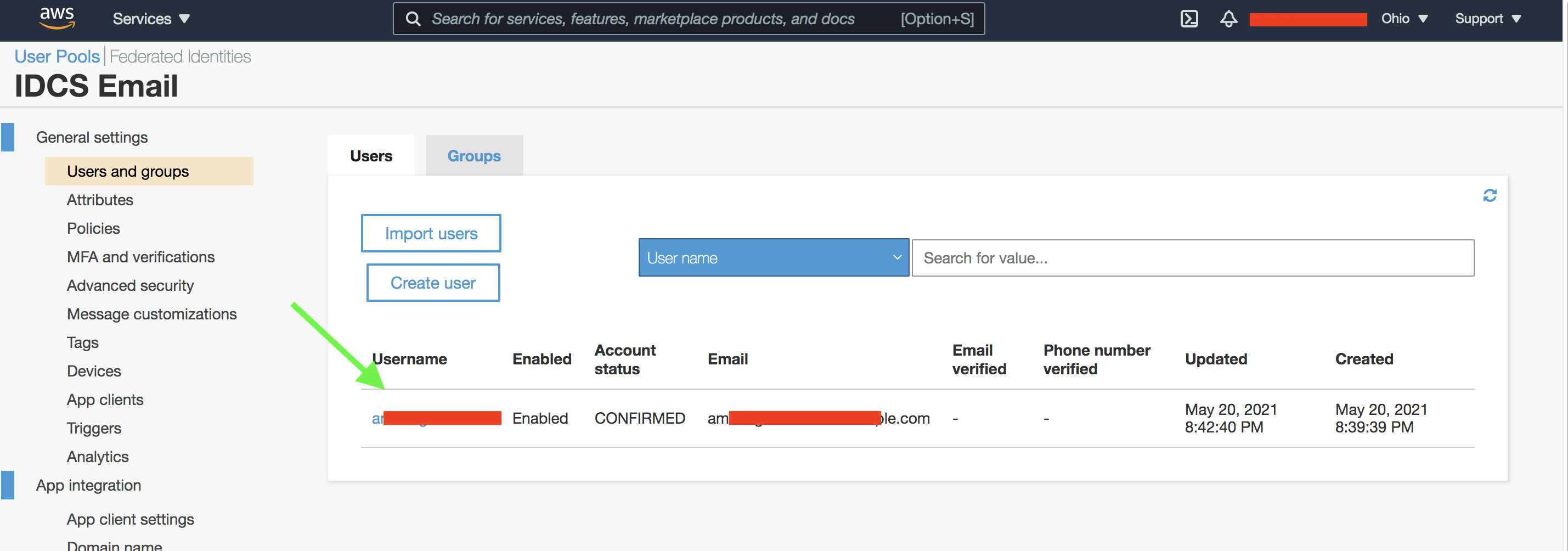The height and width of the screenshot is (551, 1568).
Task: Open the notifications bell icon
Action: [x=1228, y=19]
